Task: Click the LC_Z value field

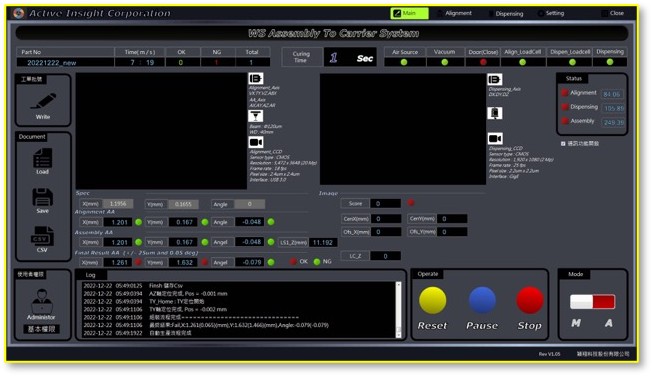Action: [x=385, y=256]
